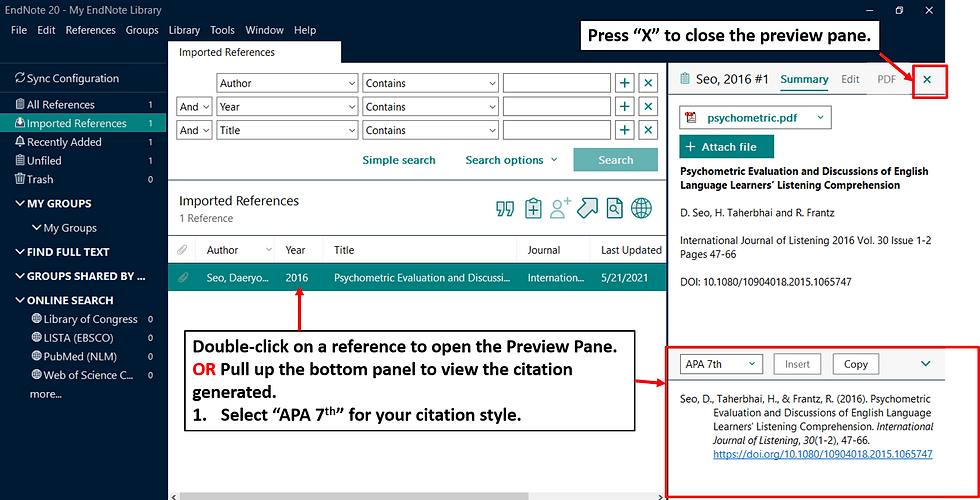Select Library of Congress online search
The image size is (980, 500).
point(91,319)
